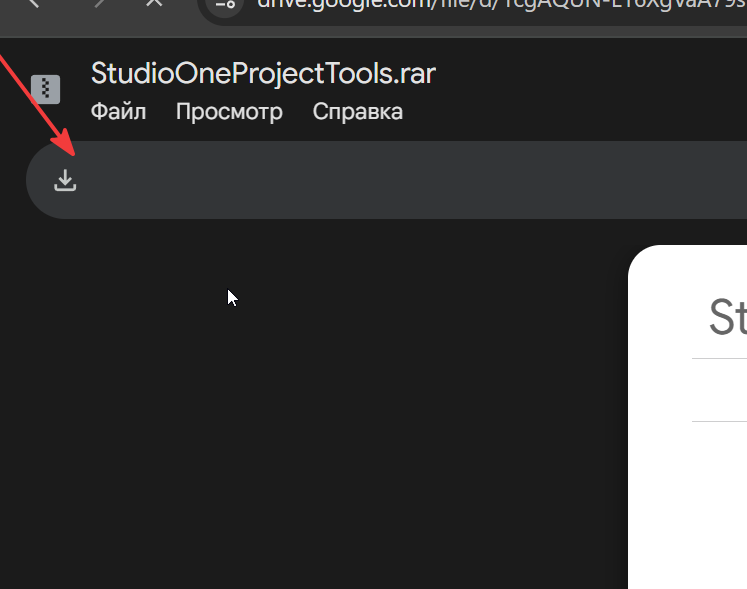Download the file with the download icon
This screenshot has width=747, height=589.
click(x=65, y=180)
